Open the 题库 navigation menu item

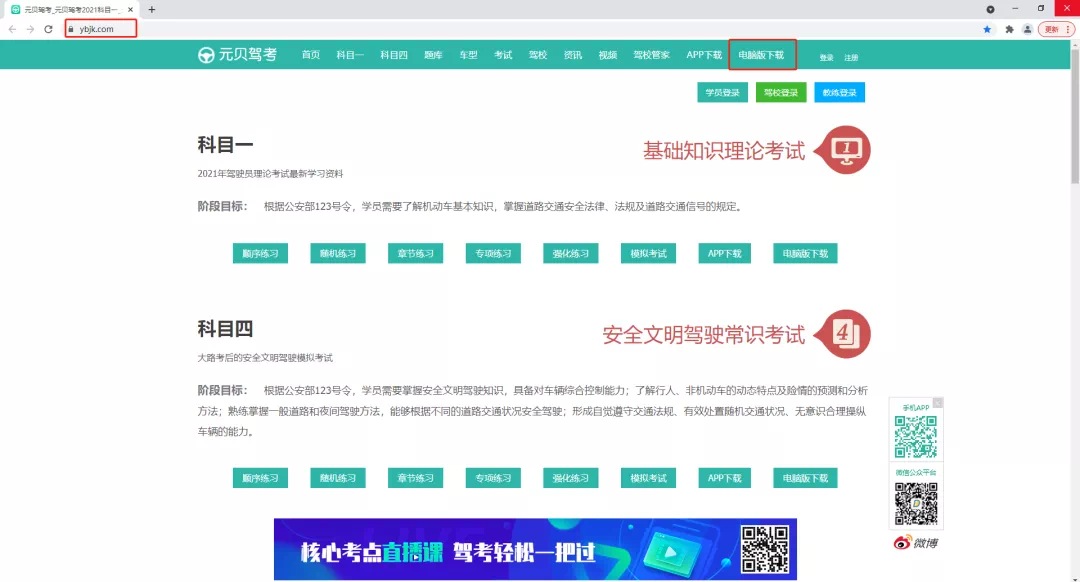433,55
